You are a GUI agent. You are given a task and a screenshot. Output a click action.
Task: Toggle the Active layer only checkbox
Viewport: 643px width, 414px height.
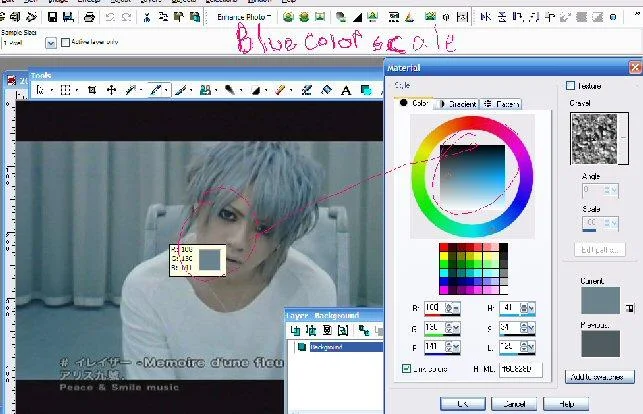coord(65,42)
